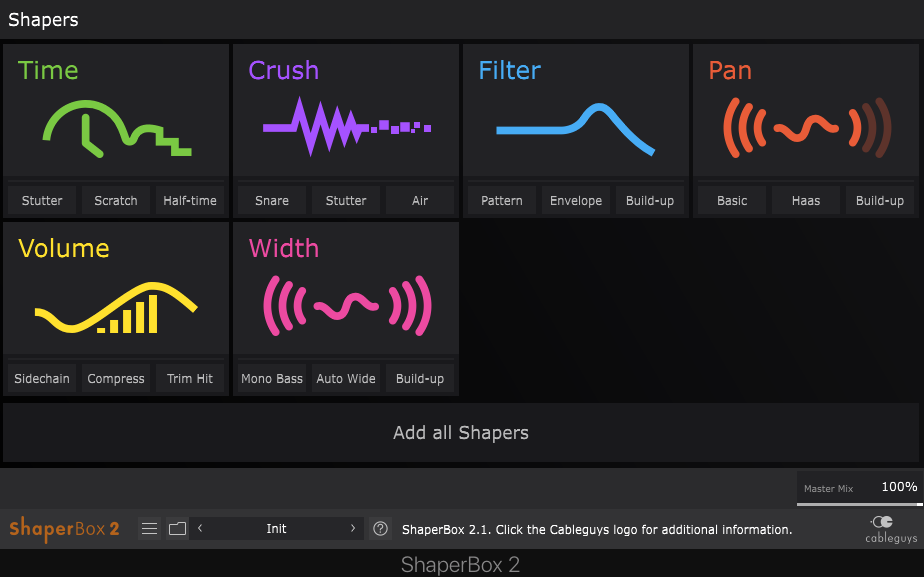Click the Master Mix 100% value
This screenshot has height=577, width=924.
[x=899, y=487]
